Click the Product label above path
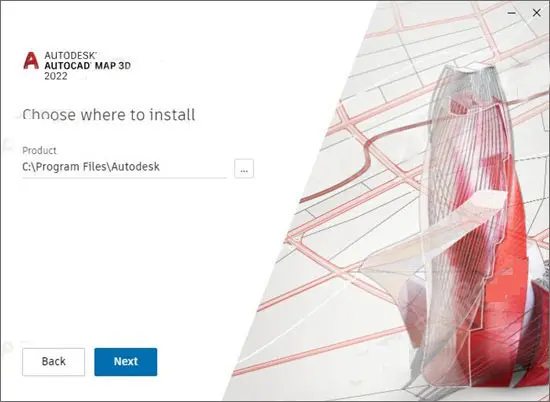The width and height of the screenshot is (550, 402). tap(39, 150)
